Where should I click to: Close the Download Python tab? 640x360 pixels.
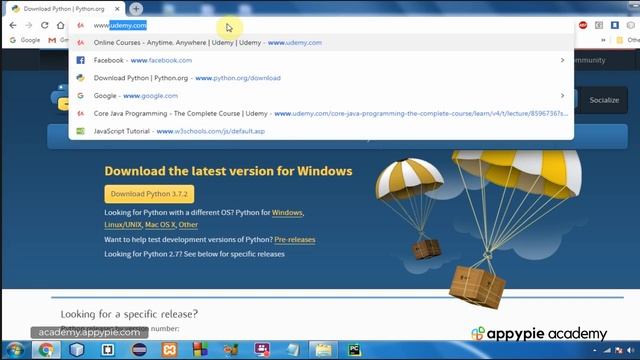[x=117, y=9]
